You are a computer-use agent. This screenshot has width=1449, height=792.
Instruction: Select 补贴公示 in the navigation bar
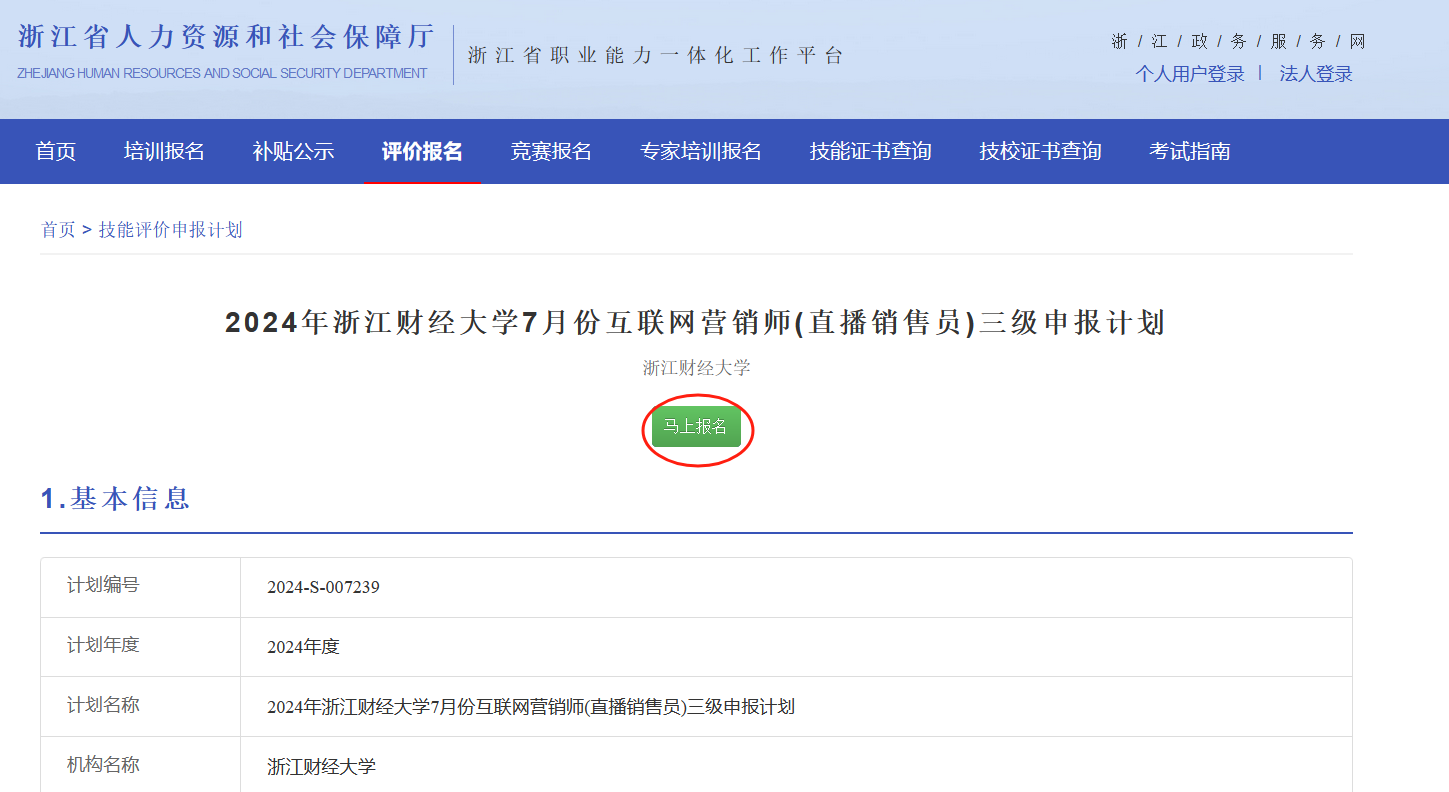(x=293, y=151)
